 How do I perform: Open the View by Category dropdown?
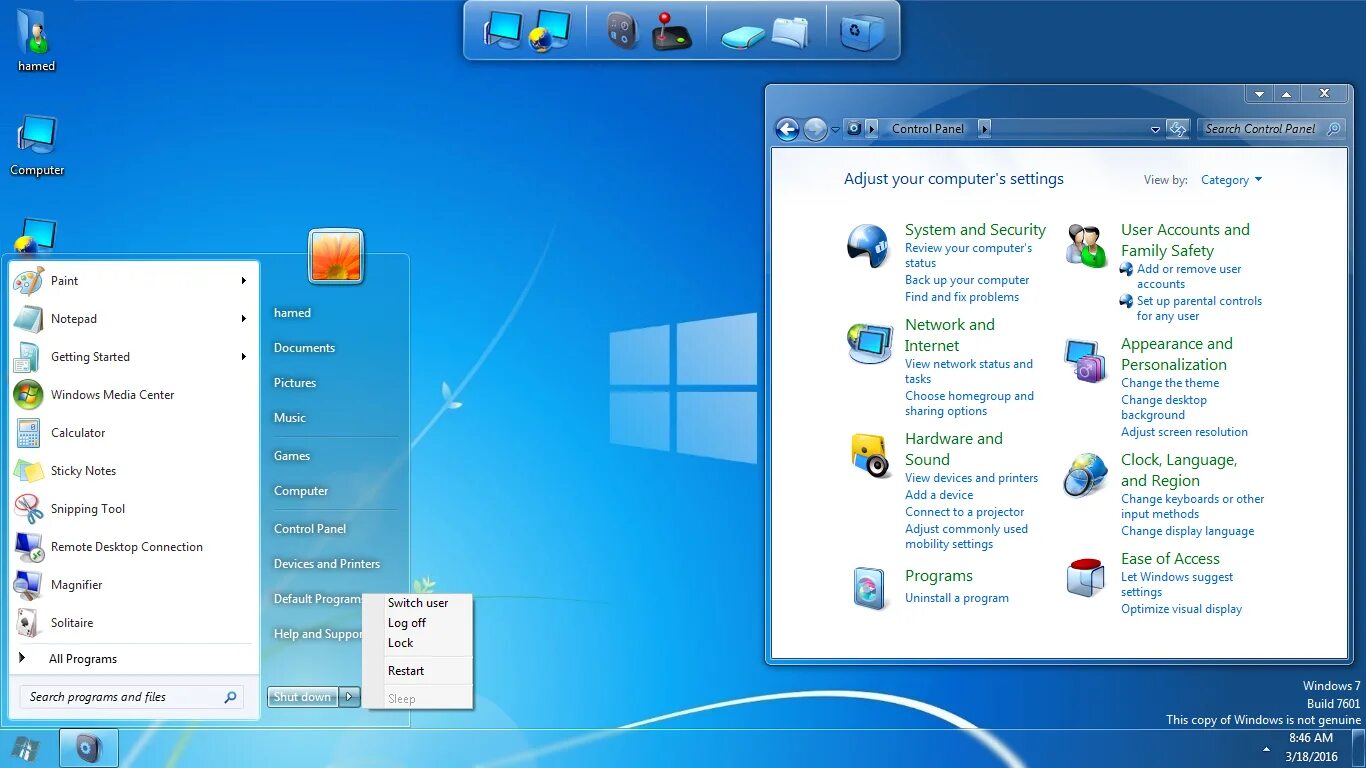(x=1231, y=180)
